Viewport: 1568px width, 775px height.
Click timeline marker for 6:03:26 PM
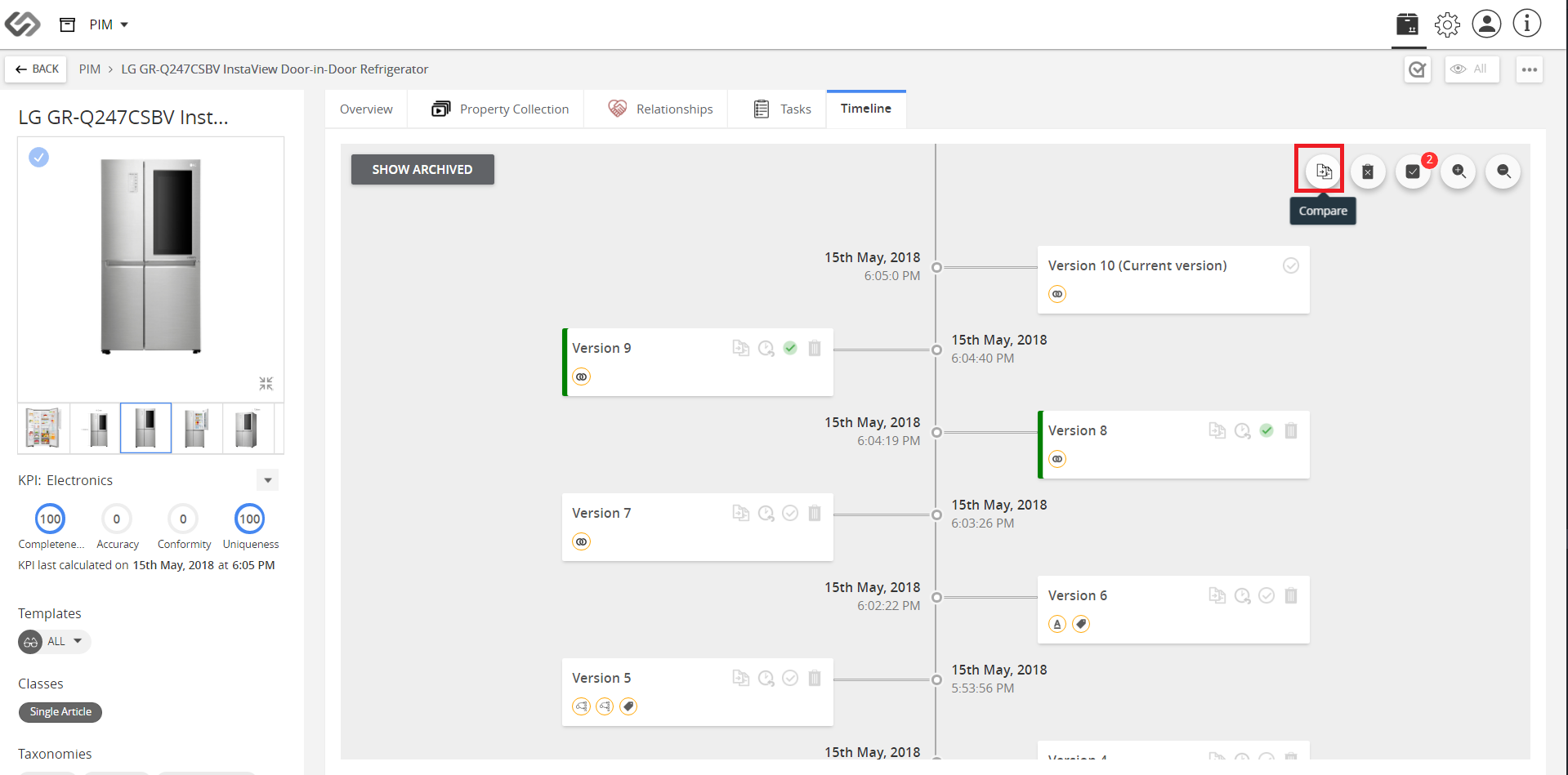click(936, 514)
